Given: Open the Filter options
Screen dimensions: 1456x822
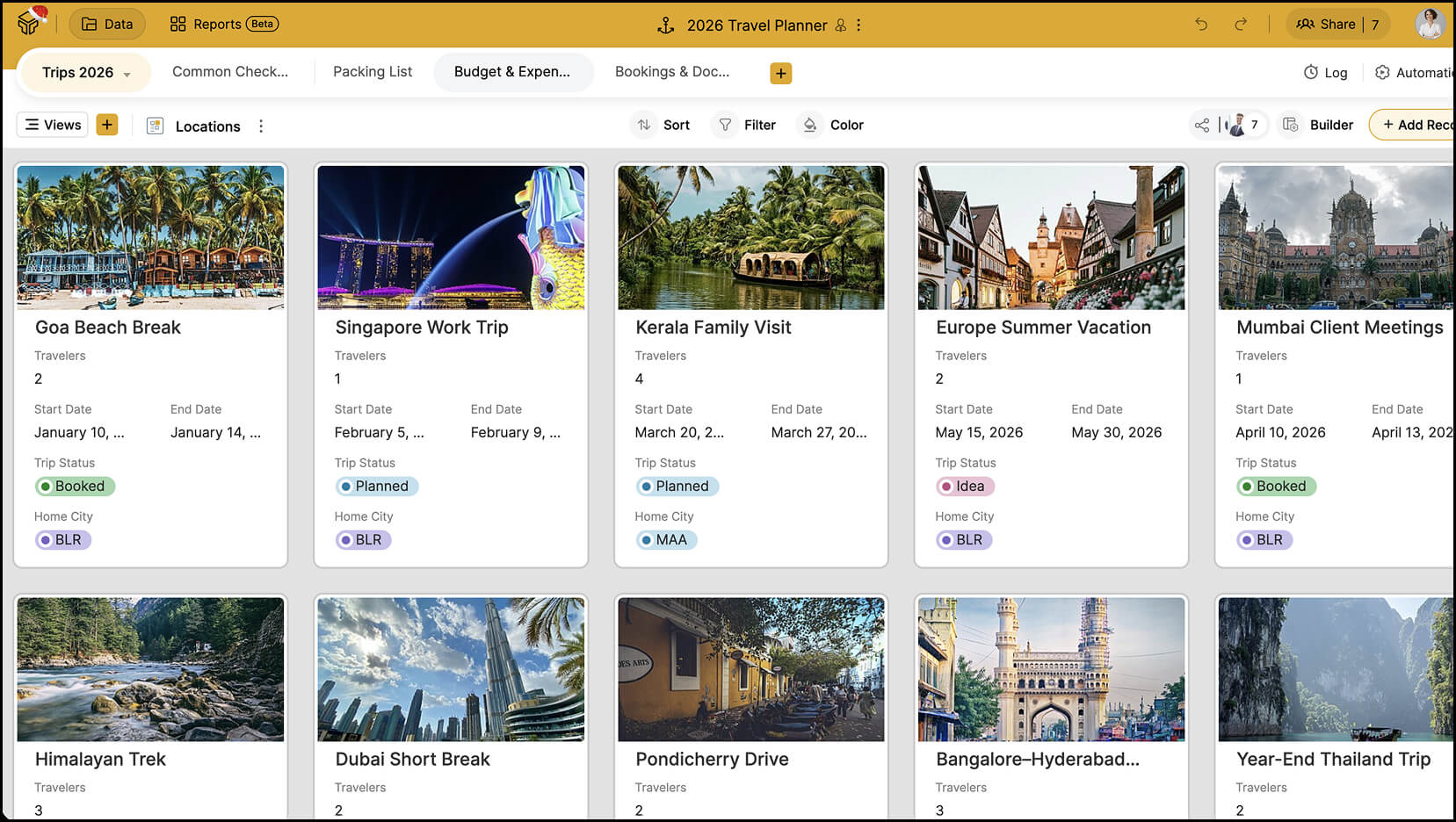Looking at the screenshot, I should [748, 126].
